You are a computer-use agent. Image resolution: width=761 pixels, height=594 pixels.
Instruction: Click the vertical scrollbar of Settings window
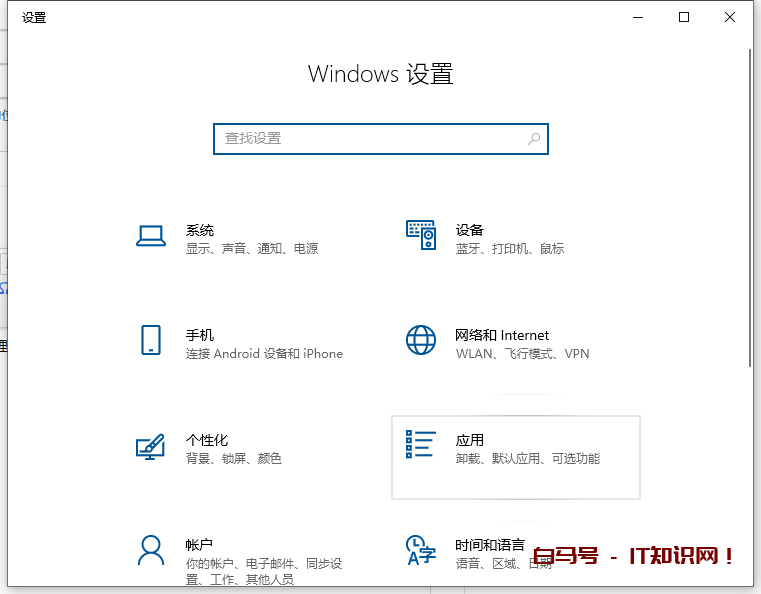[x=750, y=209]
